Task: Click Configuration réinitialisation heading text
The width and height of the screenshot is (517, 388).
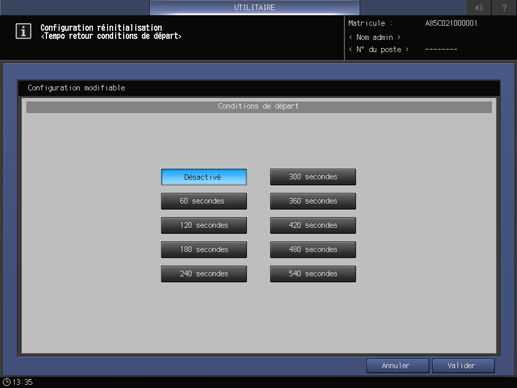Action: [101, 28]
